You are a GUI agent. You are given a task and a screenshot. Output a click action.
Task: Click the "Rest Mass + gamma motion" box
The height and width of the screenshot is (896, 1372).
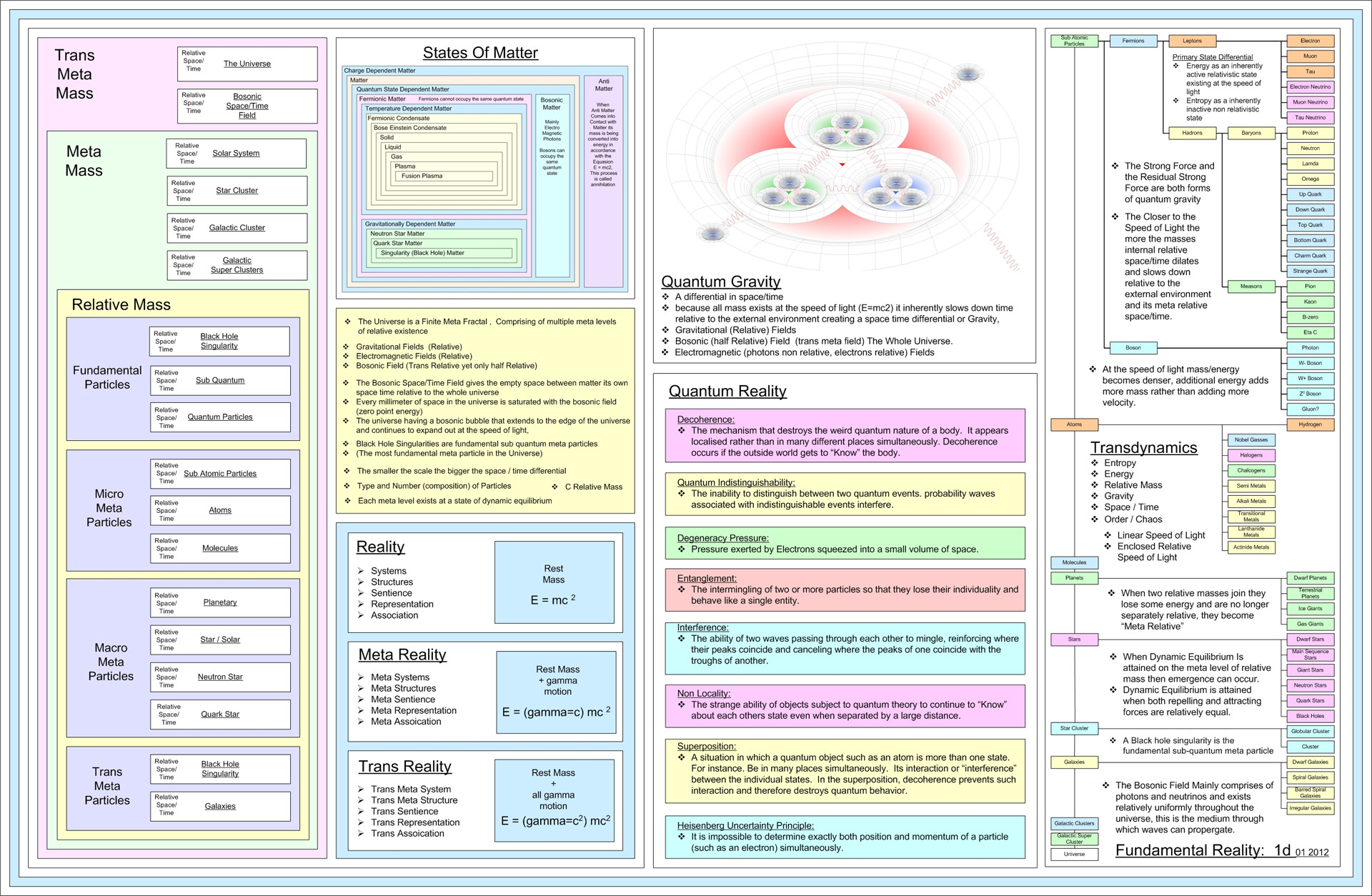point(556,692)
